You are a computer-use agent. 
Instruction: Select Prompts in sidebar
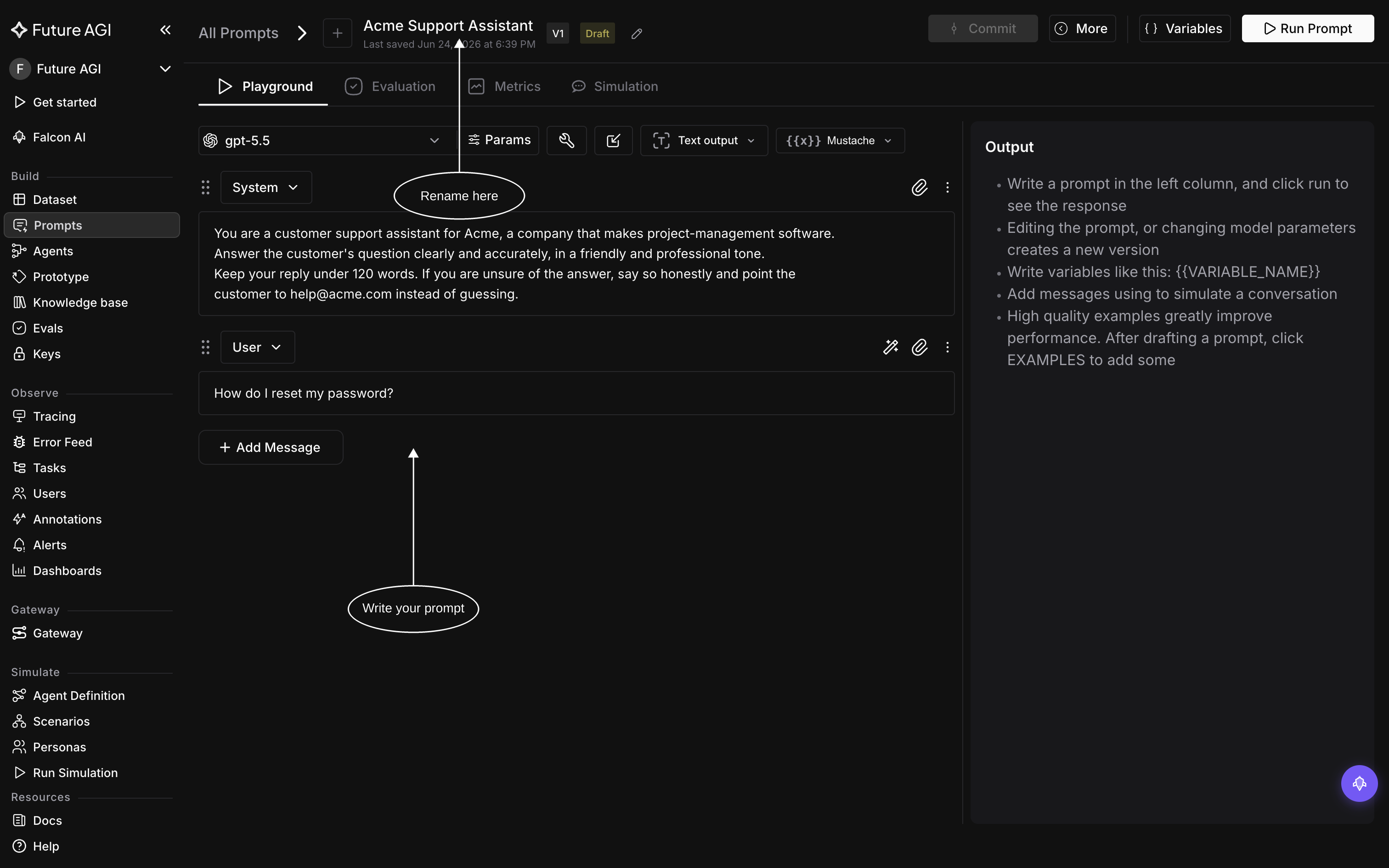click(92, 225)
